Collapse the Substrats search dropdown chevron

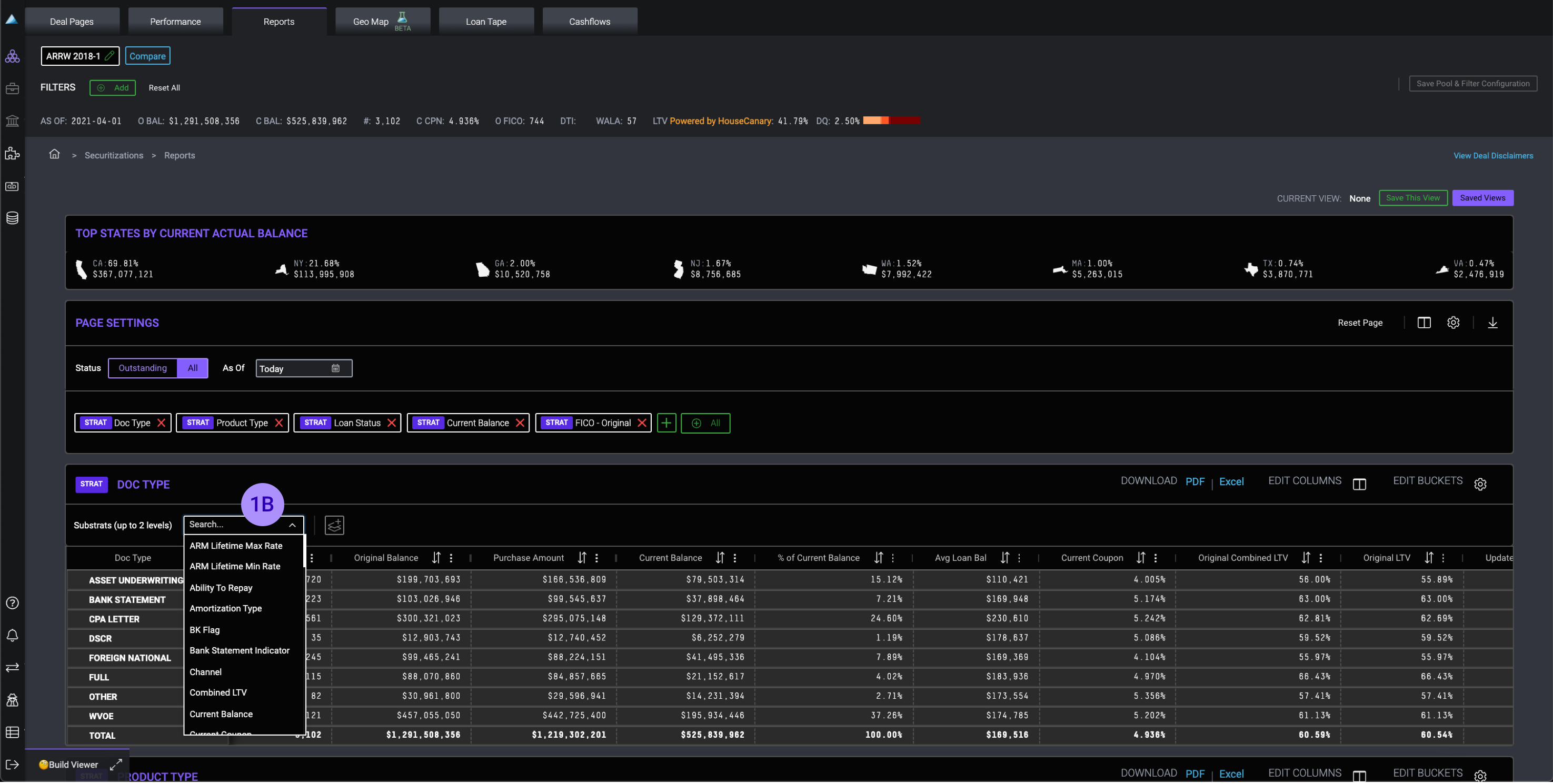tap(292, 525)
